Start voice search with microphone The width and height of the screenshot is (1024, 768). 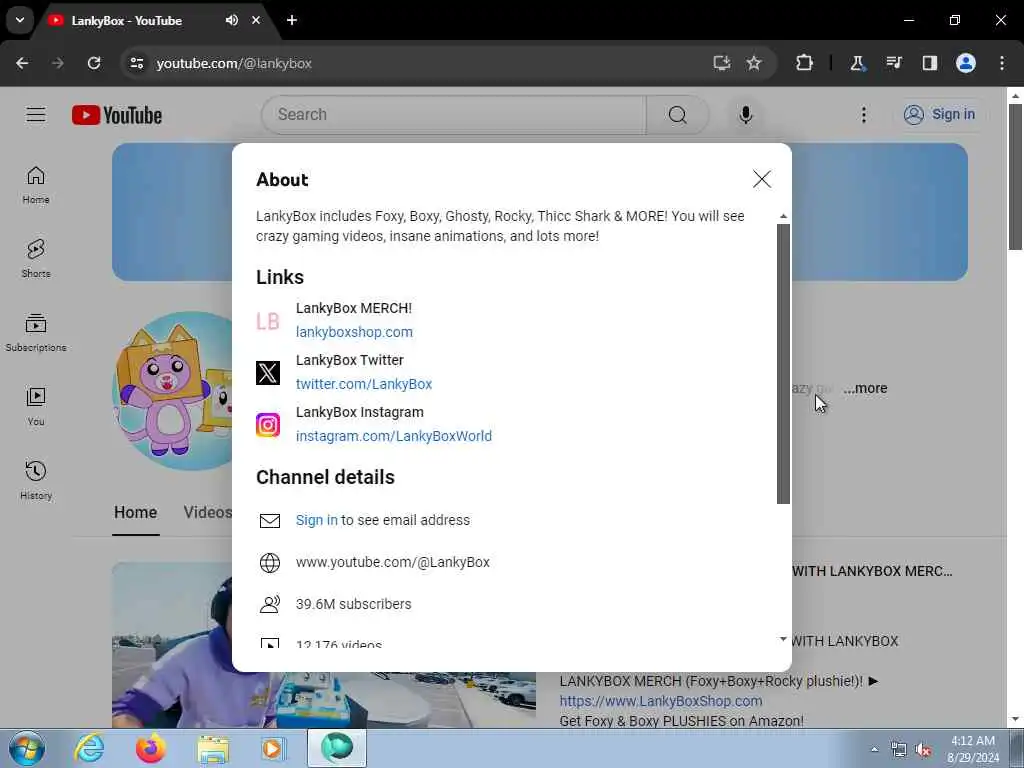(745, 115)
